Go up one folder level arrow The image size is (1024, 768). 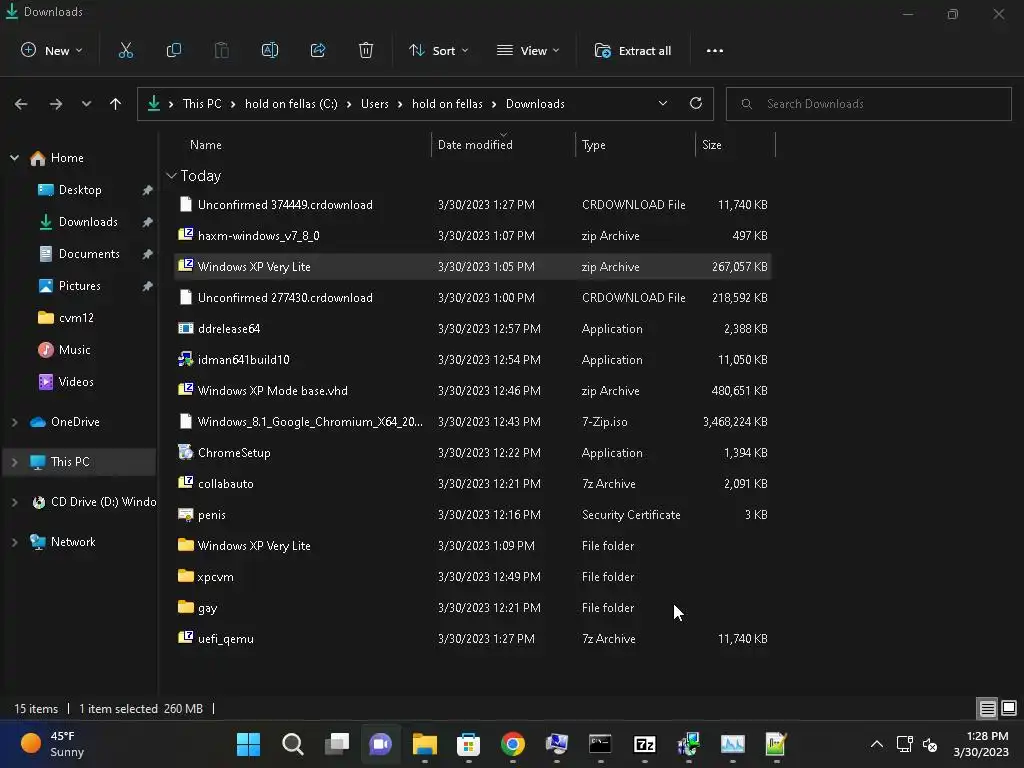116,104
